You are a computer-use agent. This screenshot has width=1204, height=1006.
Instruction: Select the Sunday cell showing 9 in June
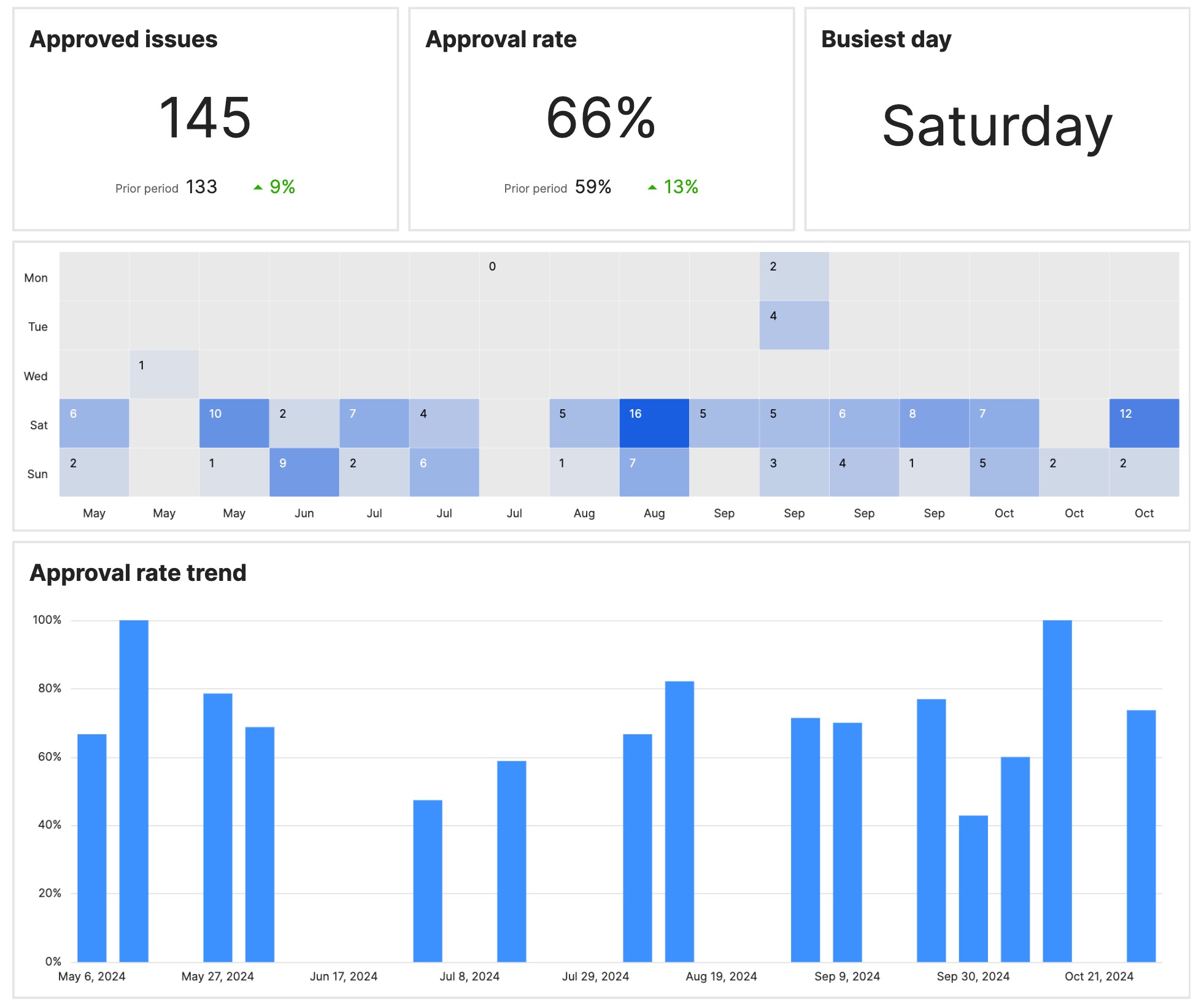point(303,472)
